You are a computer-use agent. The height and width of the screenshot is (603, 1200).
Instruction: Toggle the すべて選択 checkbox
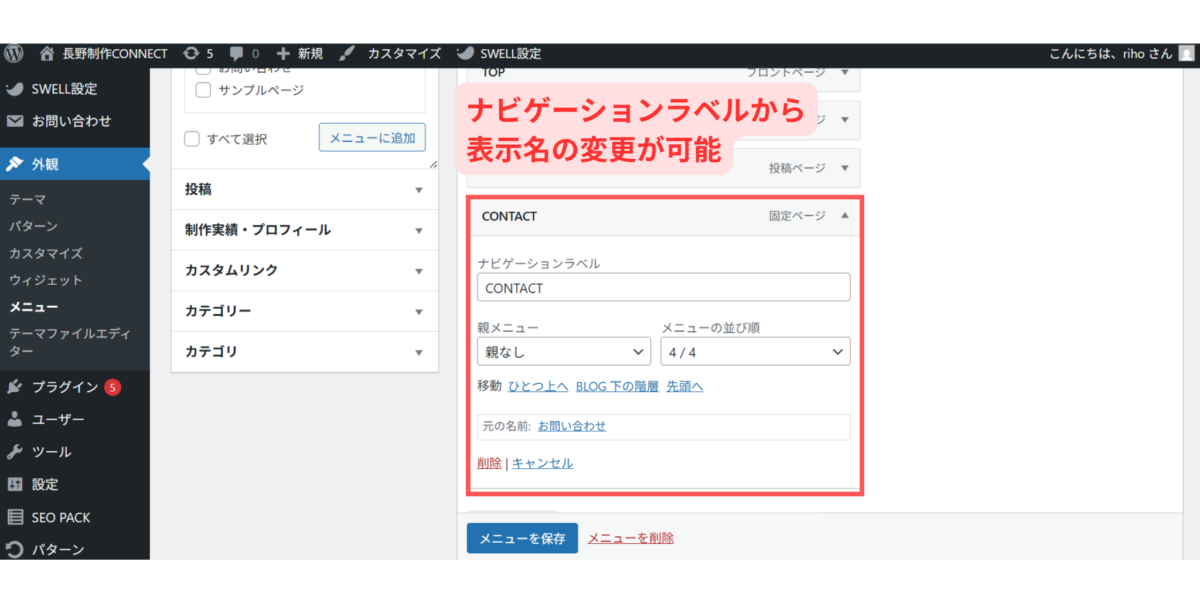click(192, 139)
